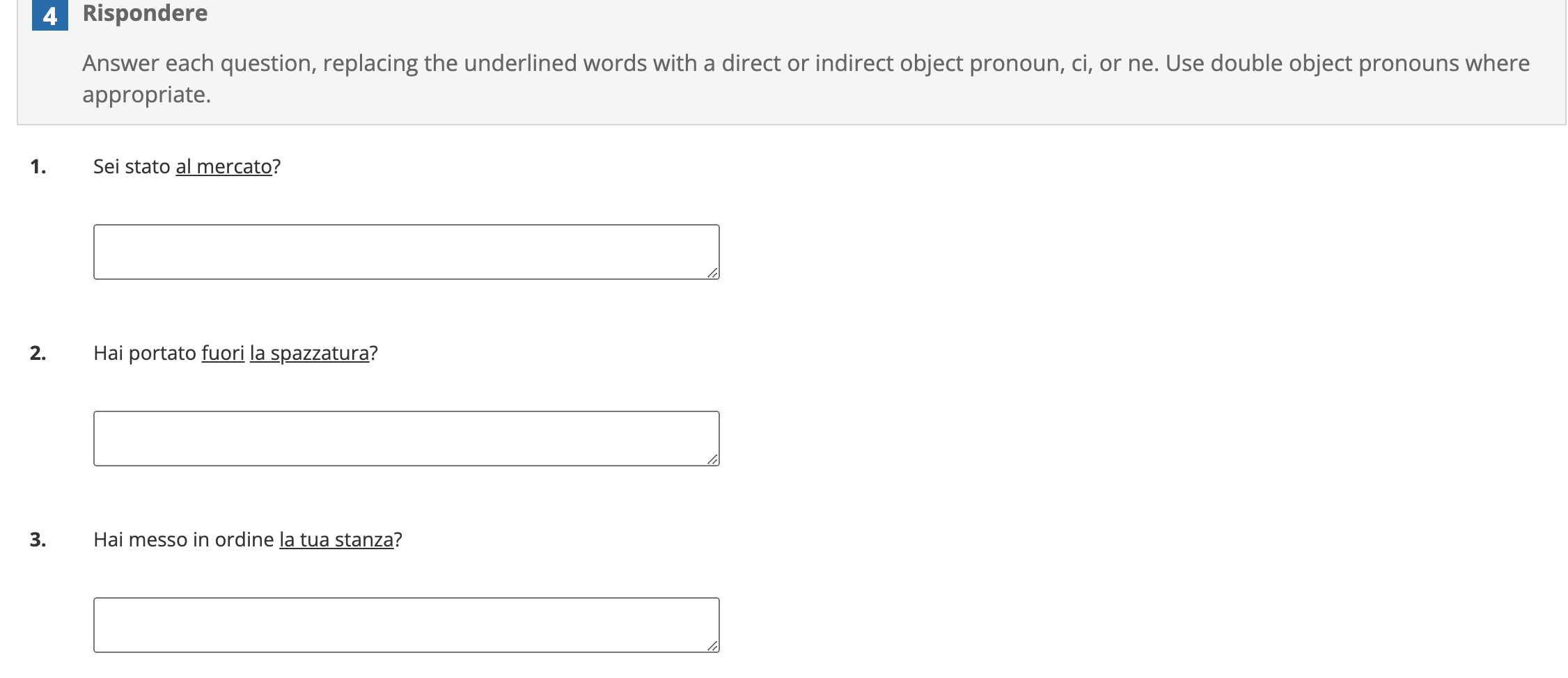Click the question Hai messo in ordine la tua stanza
Screen dimensions: 1568x678
(248, 539)
